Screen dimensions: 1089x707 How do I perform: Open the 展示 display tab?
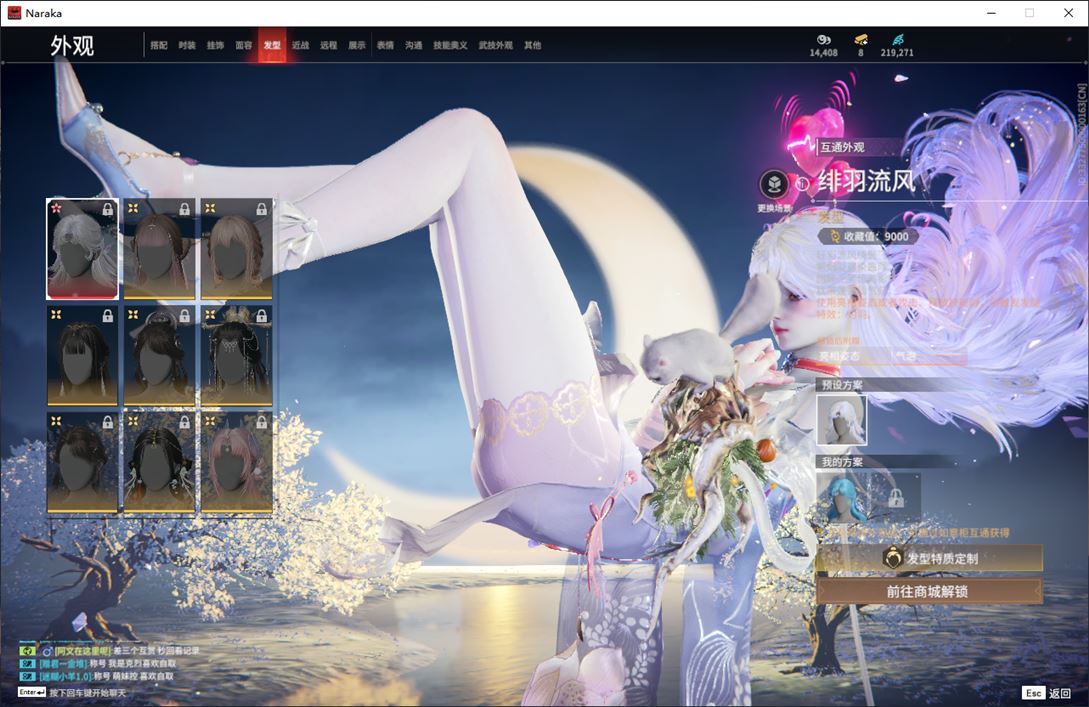coord(357,45)
